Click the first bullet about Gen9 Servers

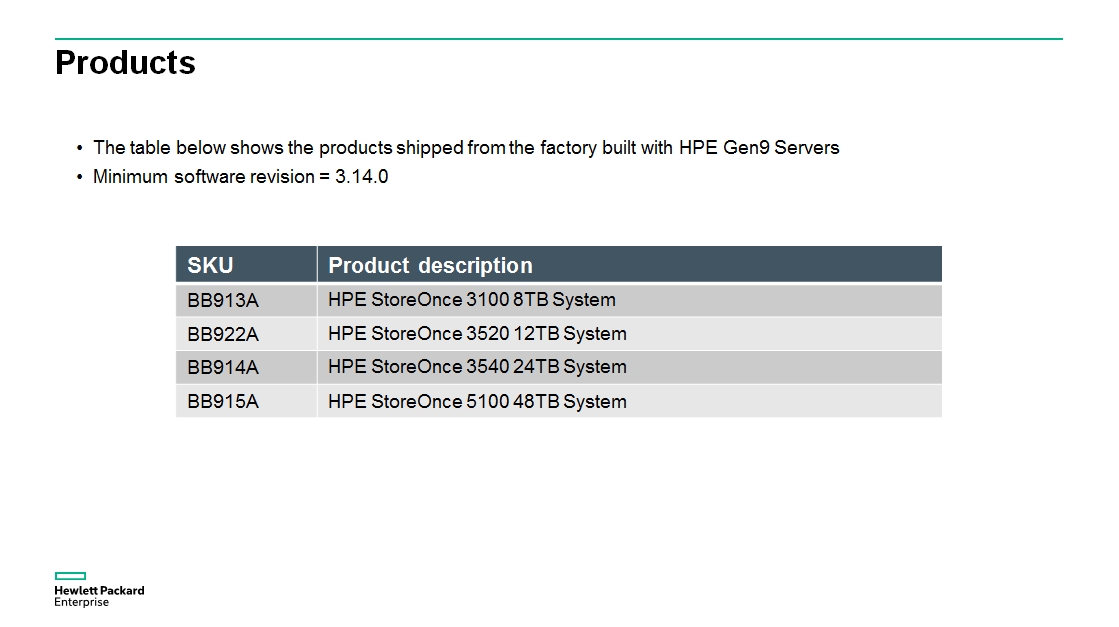(x=466, y=148)
